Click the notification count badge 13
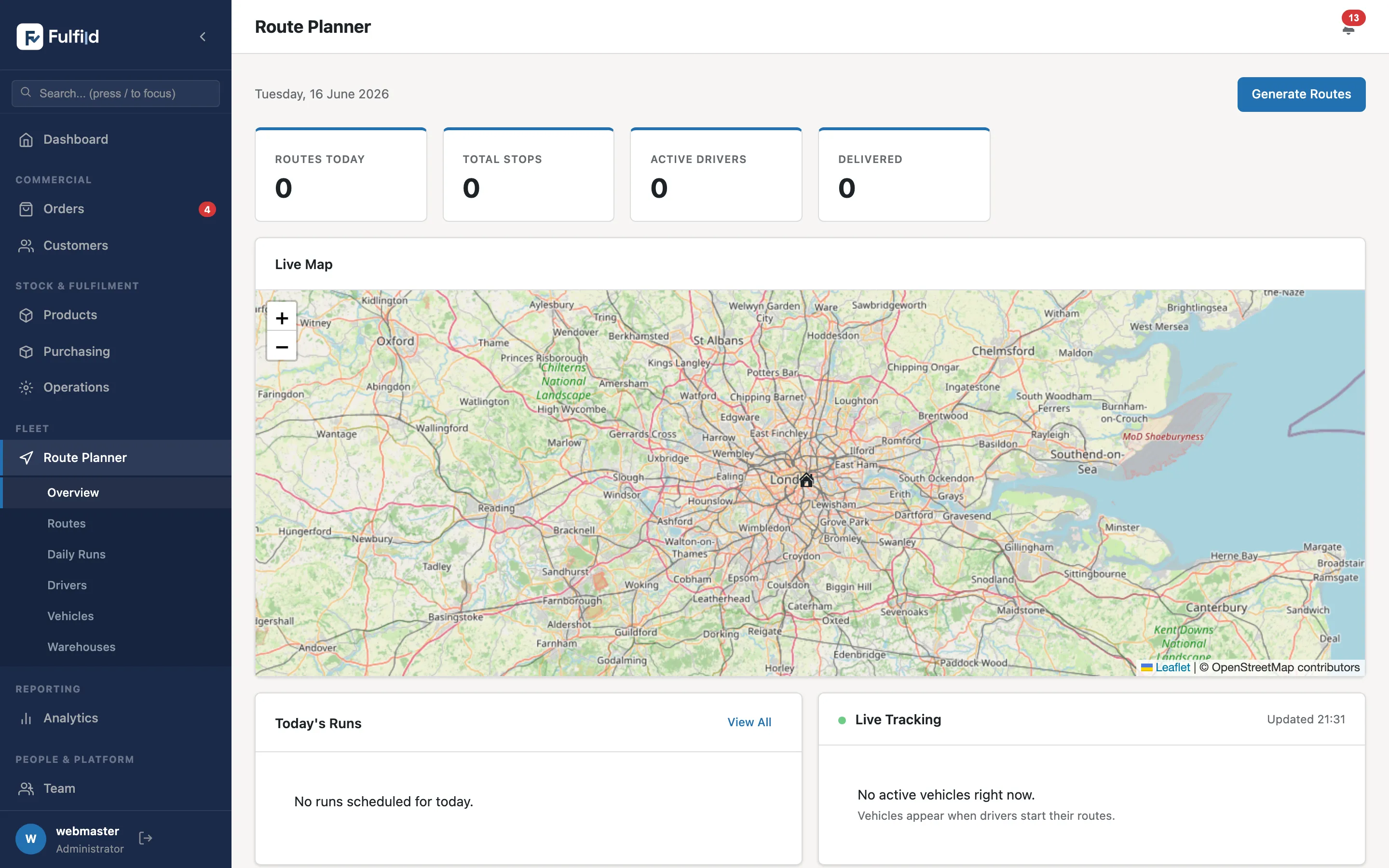Screen dimensions: 1389x868 point(1353,18)
